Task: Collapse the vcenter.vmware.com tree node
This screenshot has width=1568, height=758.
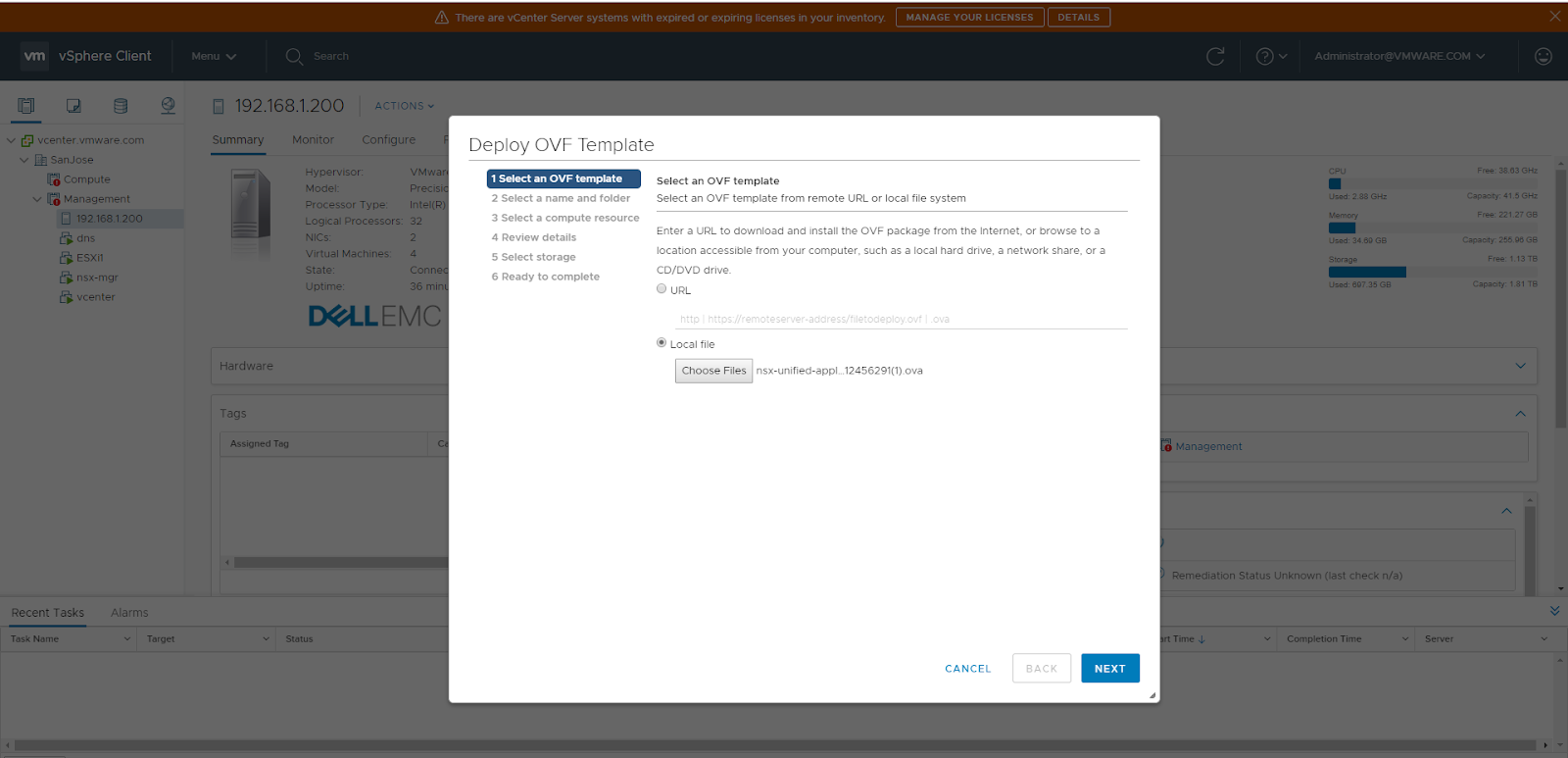Action: (x=12, y=140)
